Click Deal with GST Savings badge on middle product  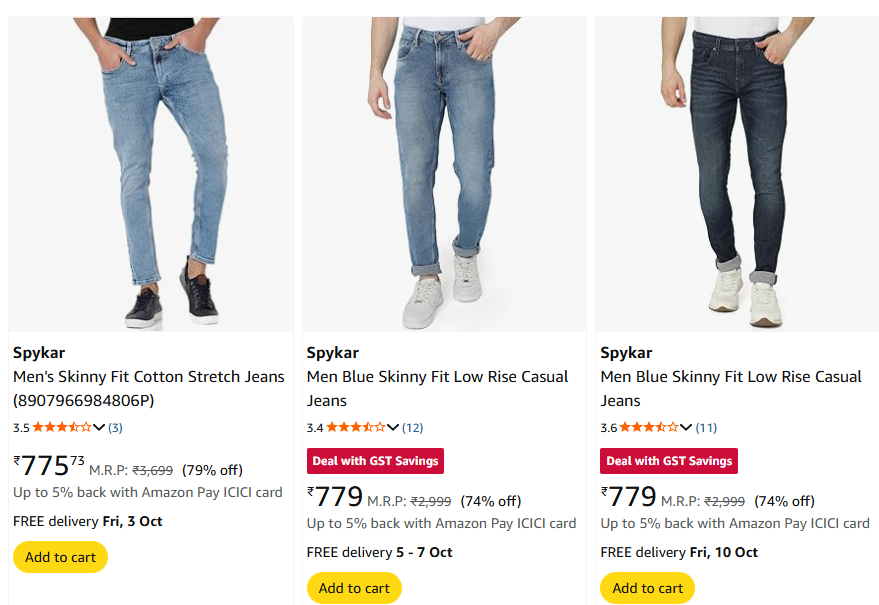click(x=375, y=461)
